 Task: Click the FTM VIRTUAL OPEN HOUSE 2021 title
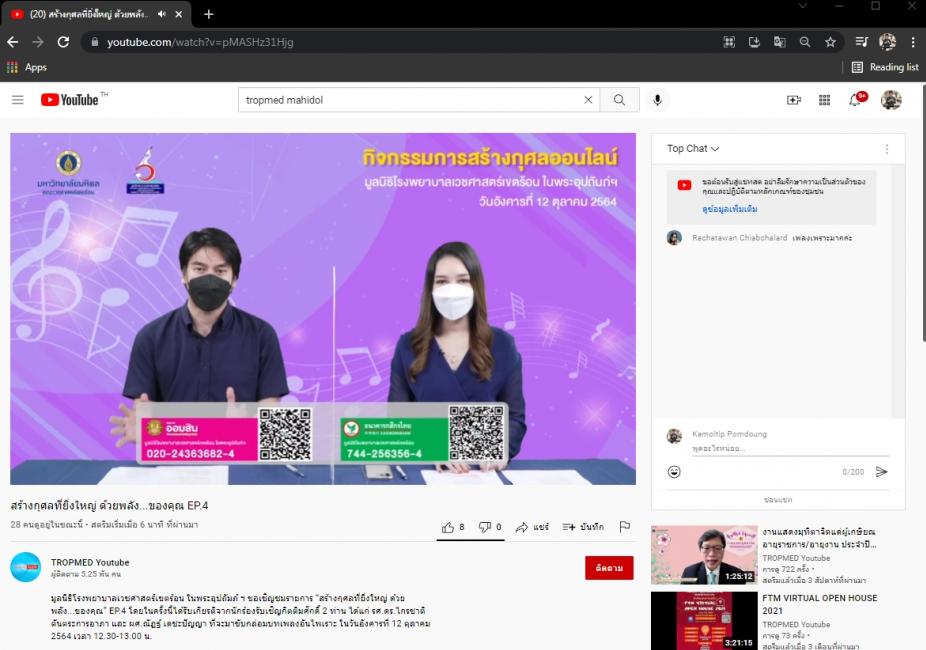tap(819, 604)
